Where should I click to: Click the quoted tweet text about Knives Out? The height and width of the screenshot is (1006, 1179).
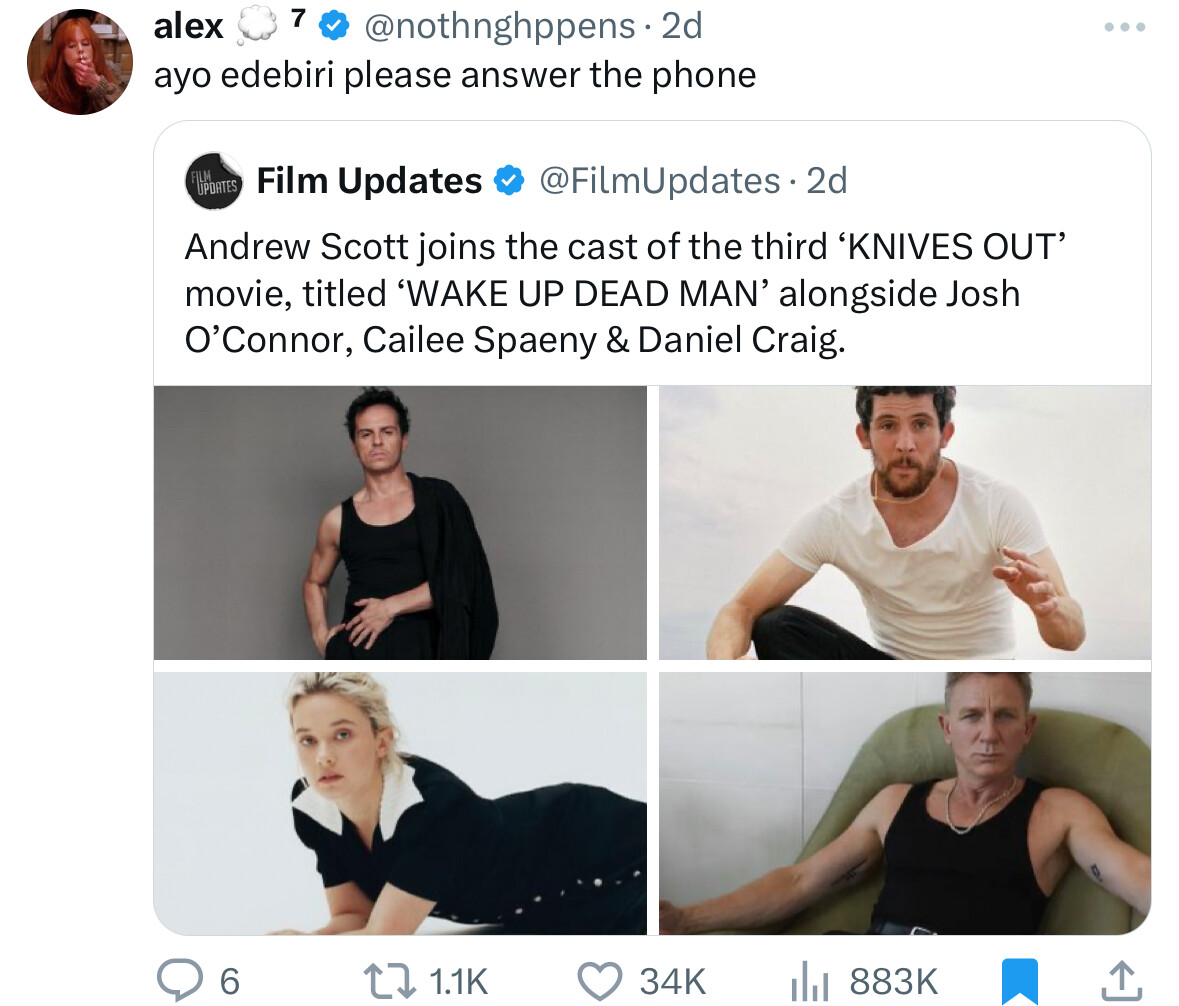pyautogui.click(x=602, y=293)
